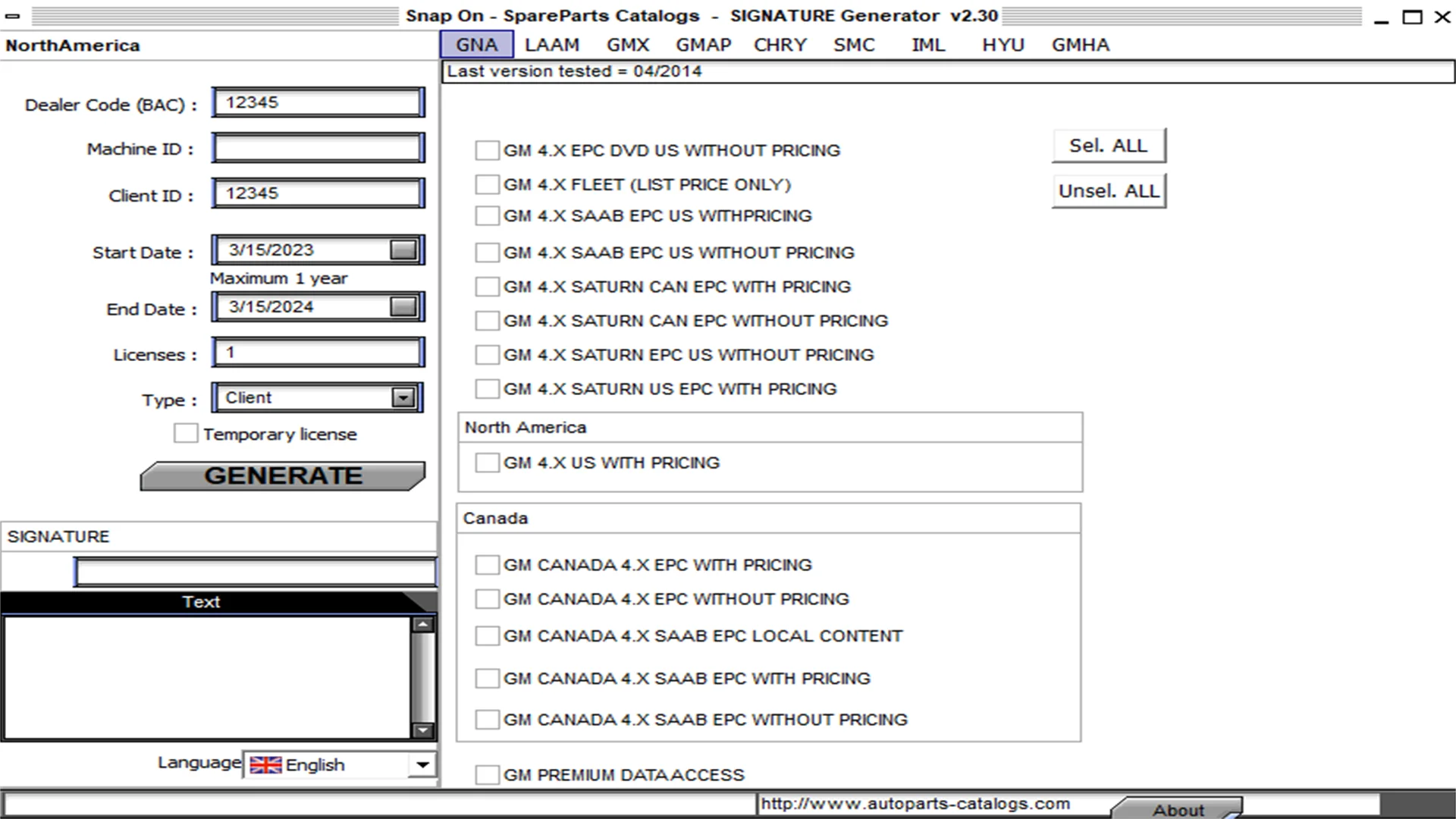Open the End Date calendar picker
This screenshot has width=1456, height=819.
click(403, 307)
